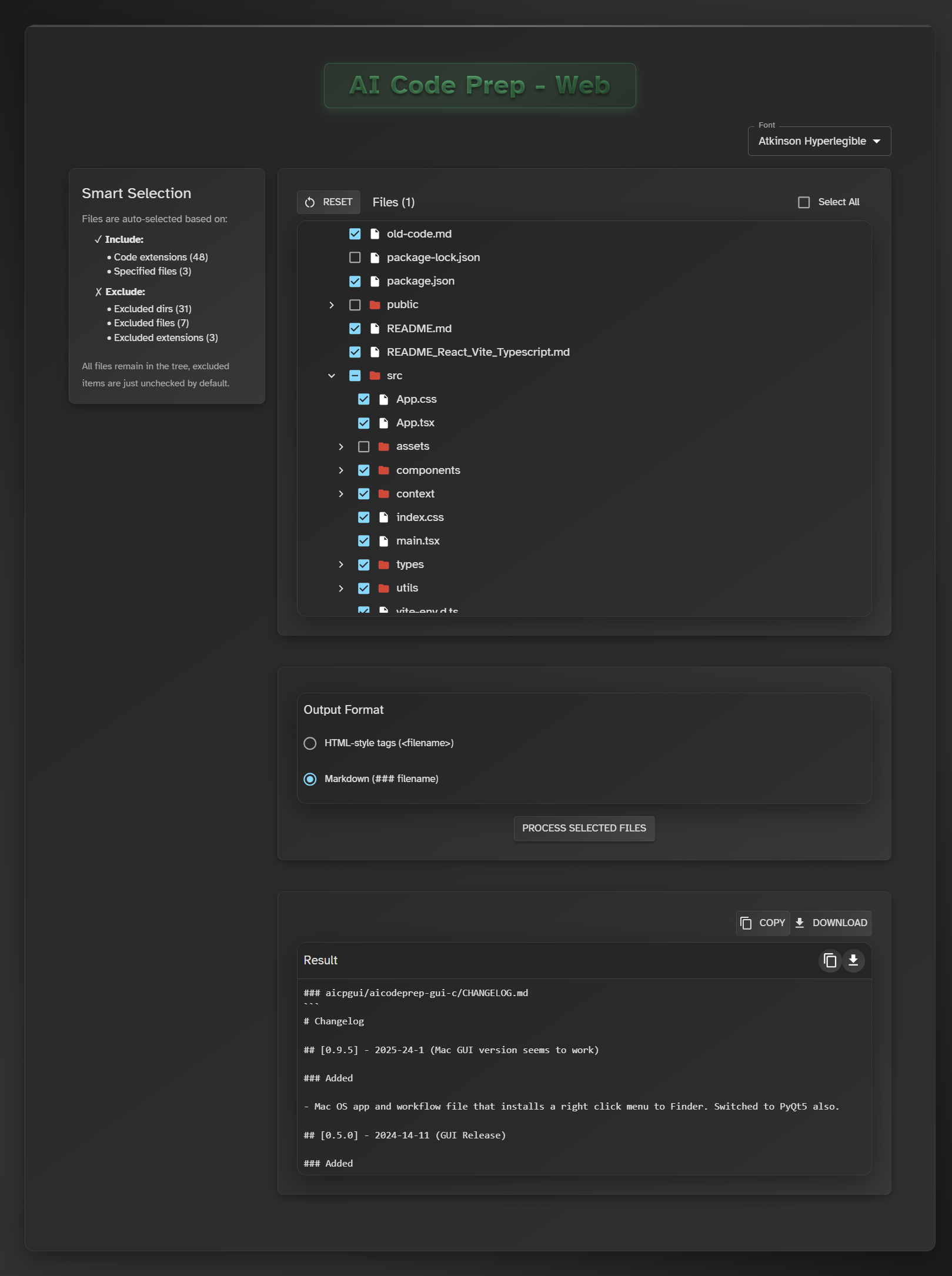This screenshot has width=952, height=1276.
Task: Uncheck the package.json checkbox
Action: [355, 281]
